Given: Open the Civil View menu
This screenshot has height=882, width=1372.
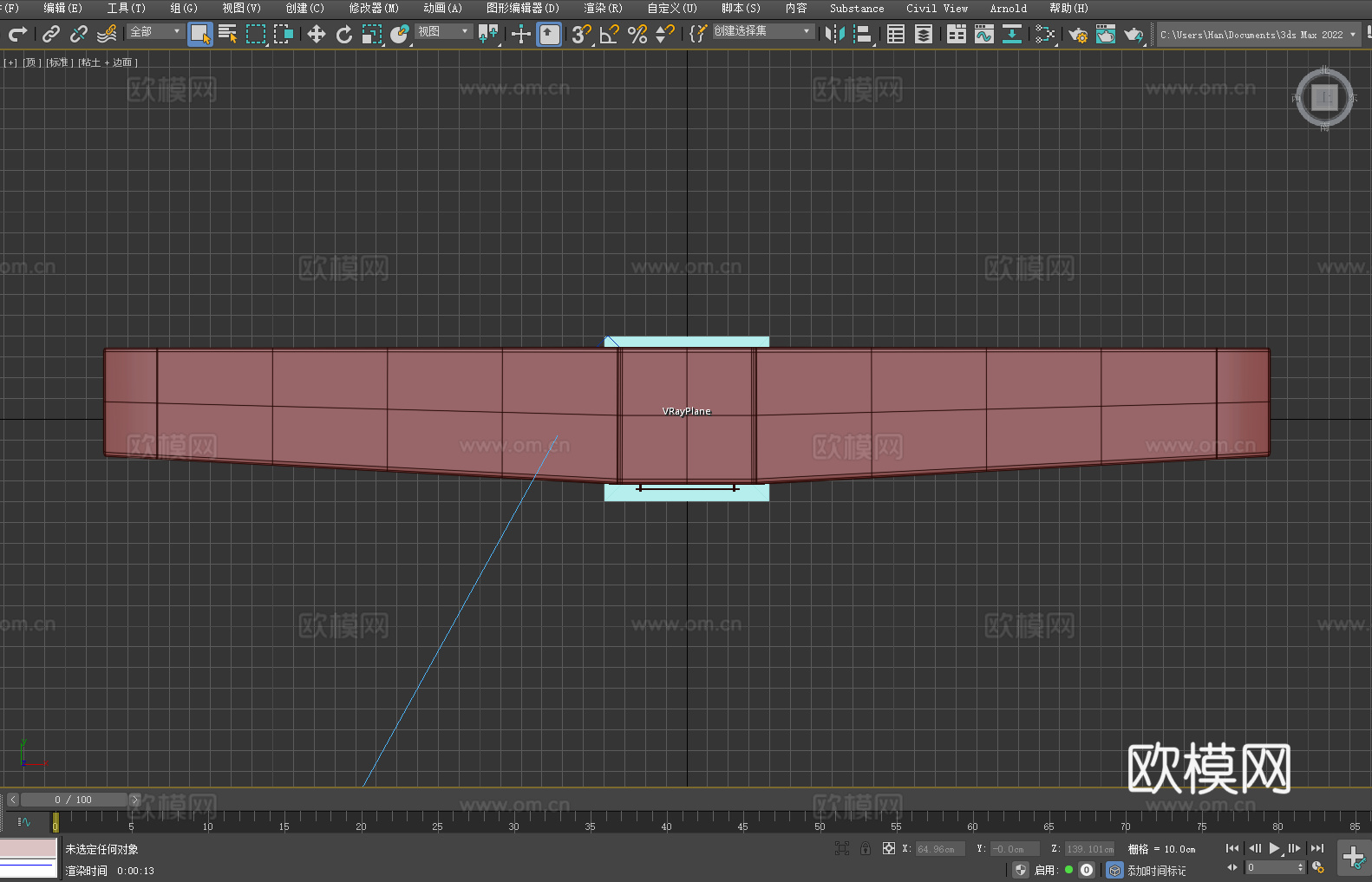Looking at the screenshot, I should coord(938,8).
